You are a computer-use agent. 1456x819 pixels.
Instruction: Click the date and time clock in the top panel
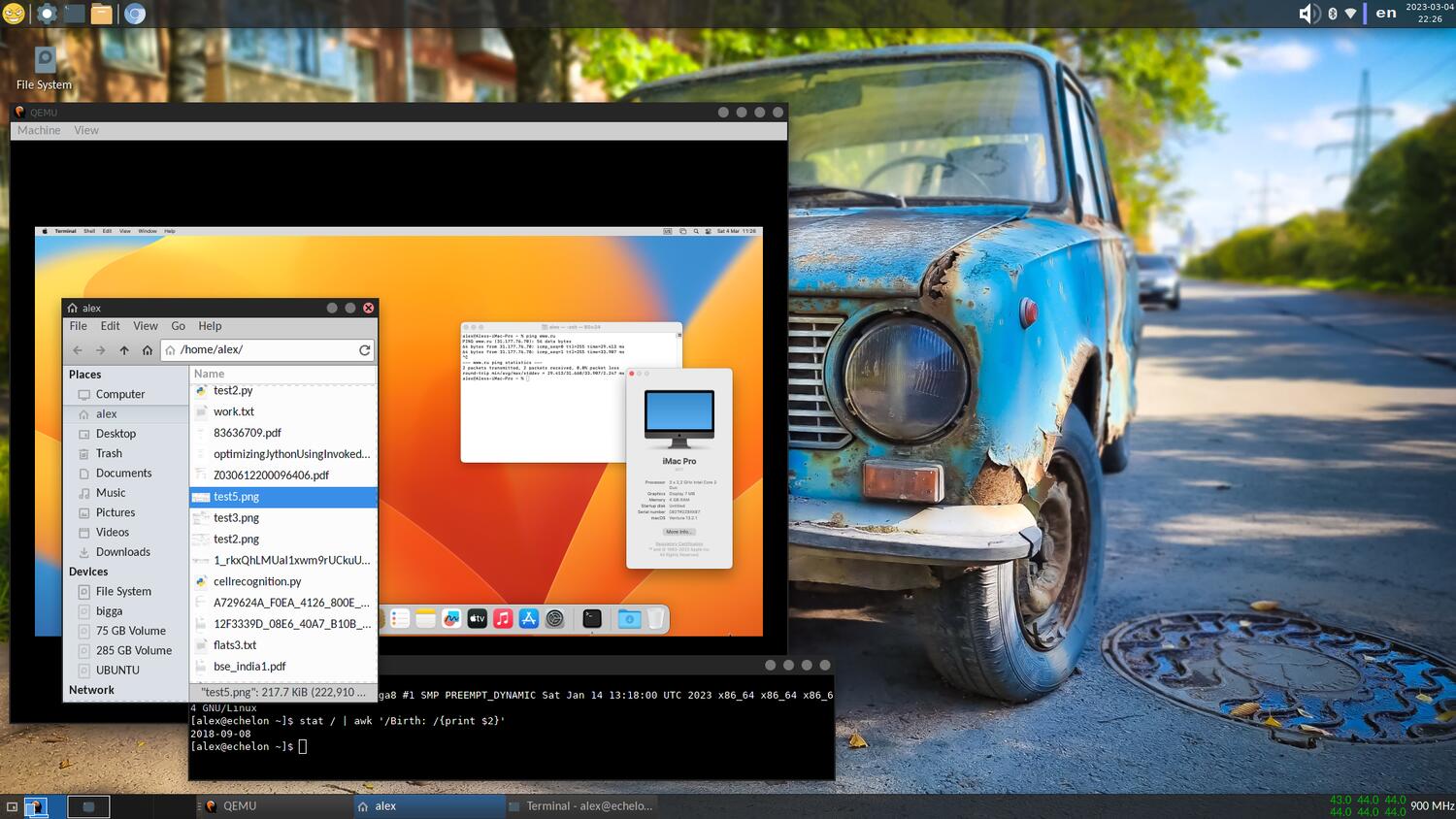click(1430, 13)
